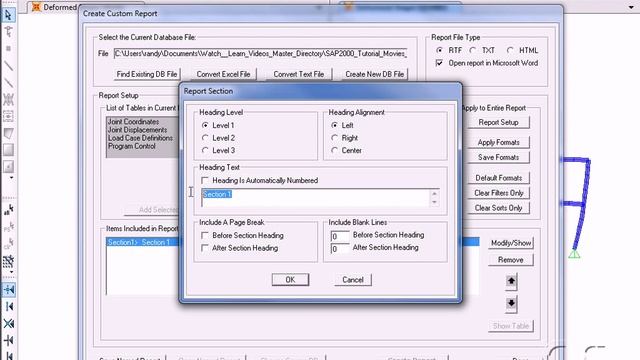Click Modify/Show button
This screenshot has height=360, width=640.
click(511, 243)
